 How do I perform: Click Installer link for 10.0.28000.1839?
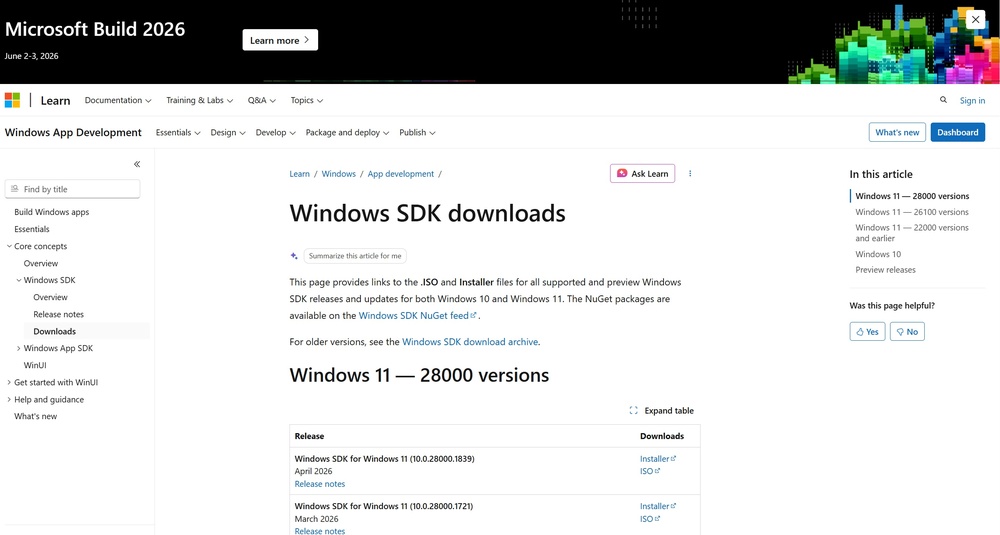pyautogui.click(x=658, y=458)
